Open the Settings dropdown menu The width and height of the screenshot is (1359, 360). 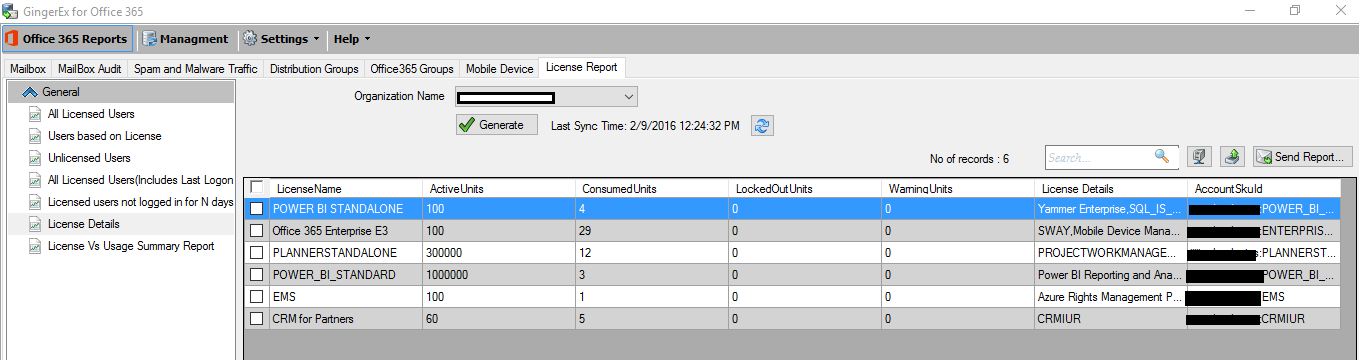point(281,39)
